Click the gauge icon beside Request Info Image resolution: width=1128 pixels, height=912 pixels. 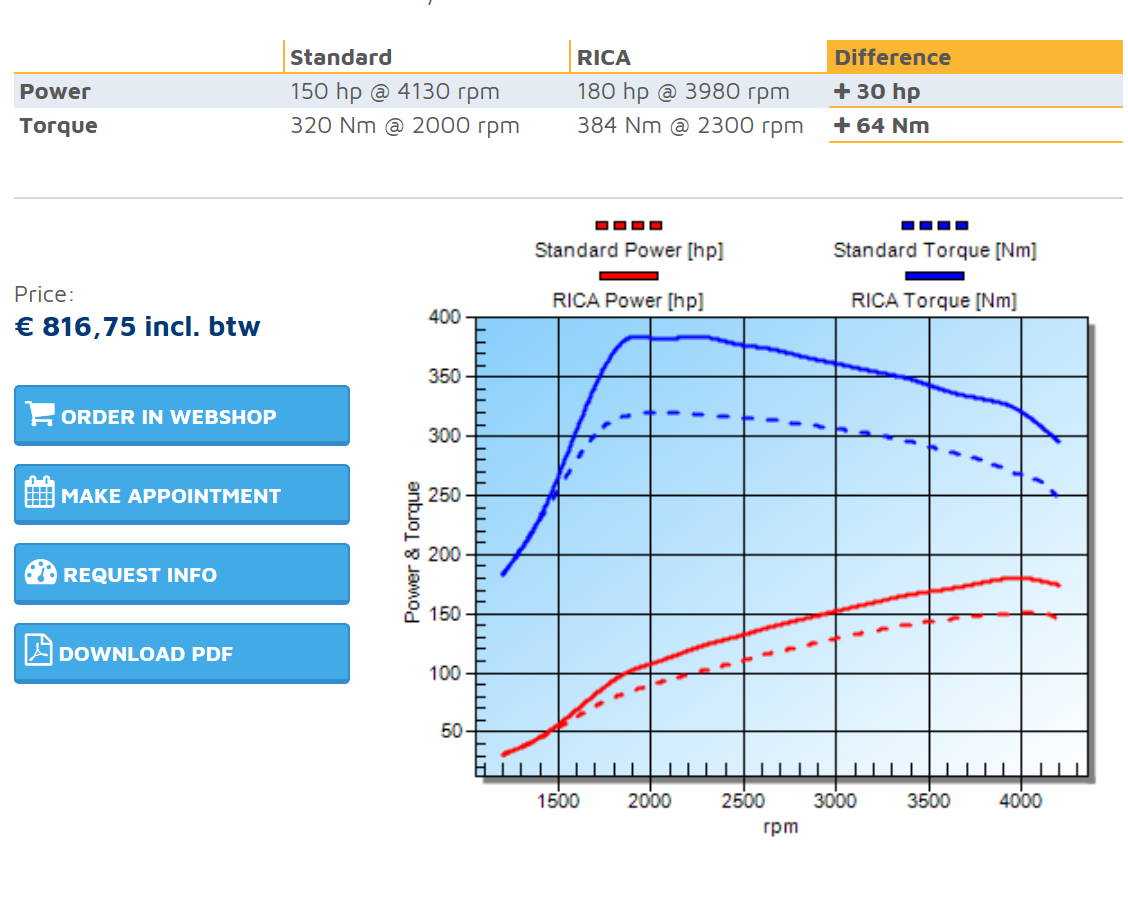tap(40, 573)
